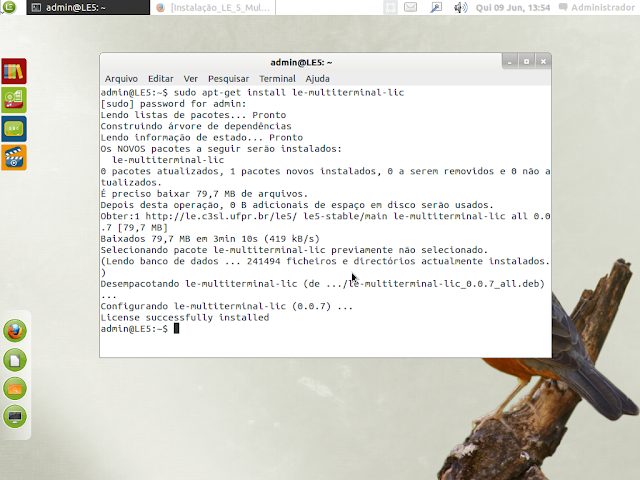Viewport: 640px width, 480px height.
Task: Click the 'Baixados 79,7 MB em 3min 10s' line
Action: pos(210,239)
